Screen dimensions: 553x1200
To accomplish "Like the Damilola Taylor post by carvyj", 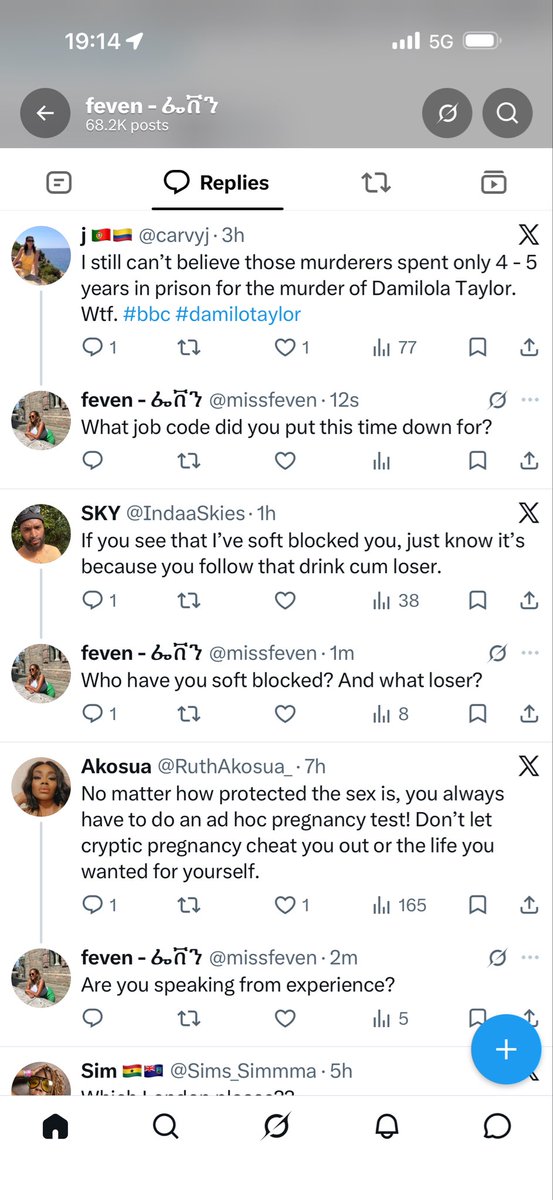I will pos(285,347).
